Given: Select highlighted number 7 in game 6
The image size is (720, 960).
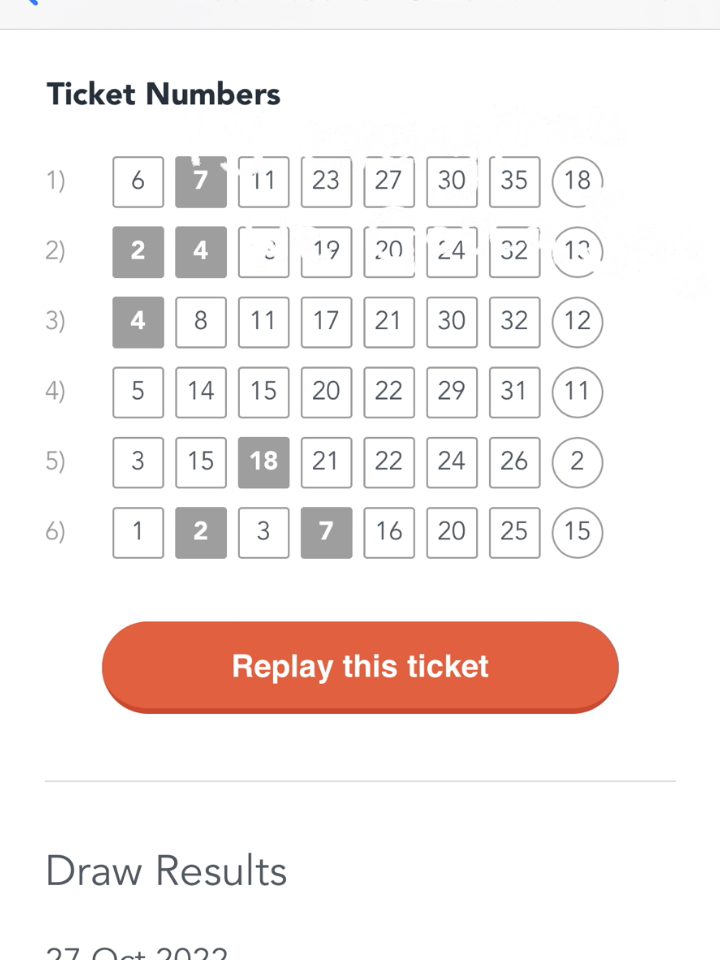Looking at the screenshot, I should click(x=326, y=533).
